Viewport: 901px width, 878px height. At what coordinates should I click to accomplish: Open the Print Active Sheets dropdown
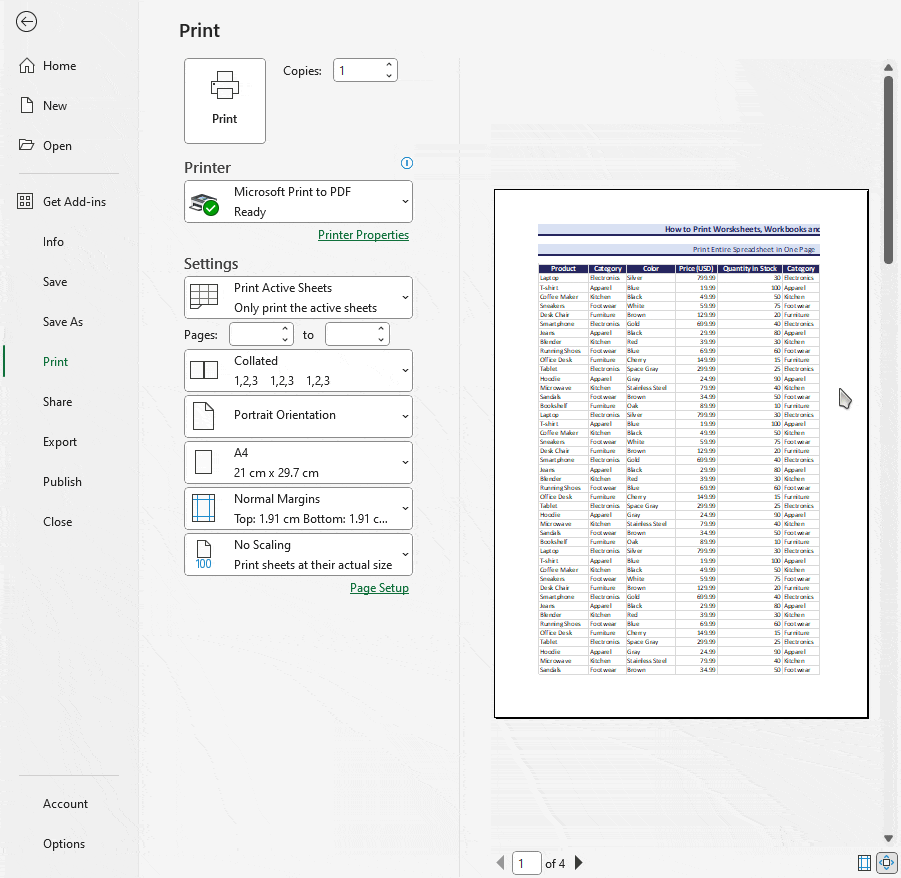(x=297, y=297)
